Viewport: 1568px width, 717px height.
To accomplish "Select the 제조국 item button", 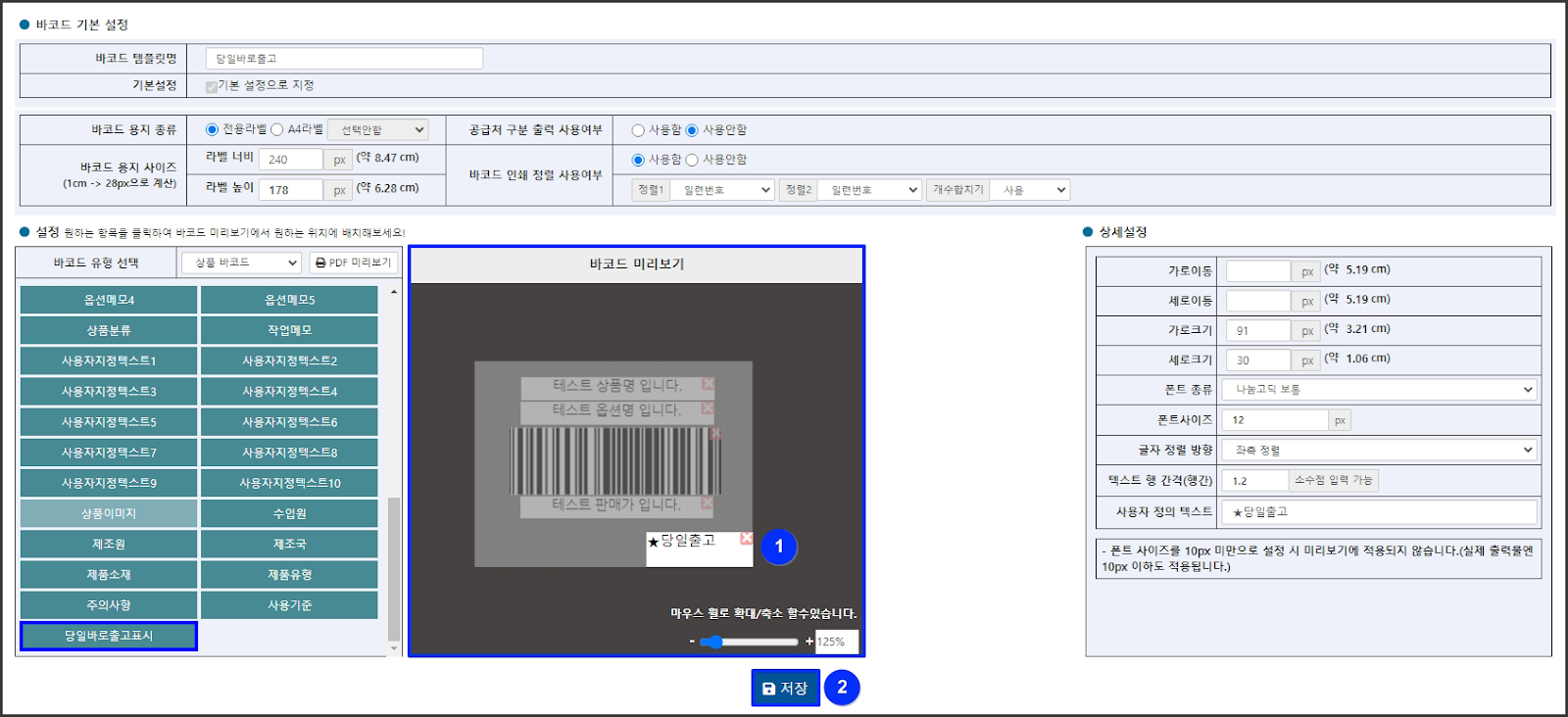I will coord(289,544).
